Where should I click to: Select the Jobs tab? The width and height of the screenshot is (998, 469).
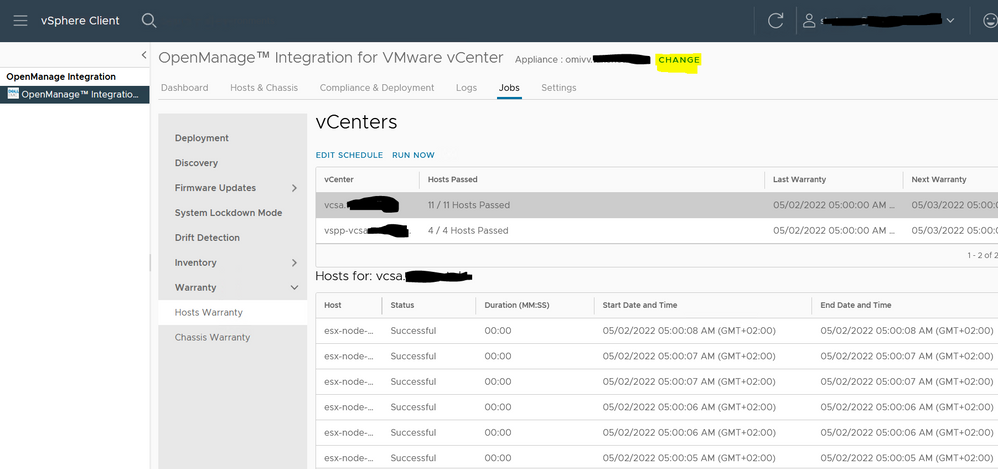pyautogui.click(x=509, y=88)
